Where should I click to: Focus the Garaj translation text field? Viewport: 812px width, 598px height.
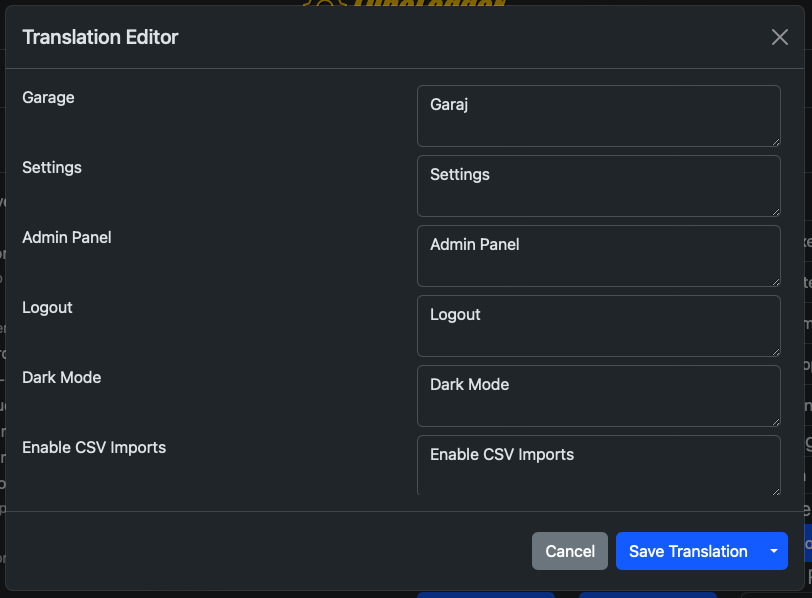click(x=598, y=115)
